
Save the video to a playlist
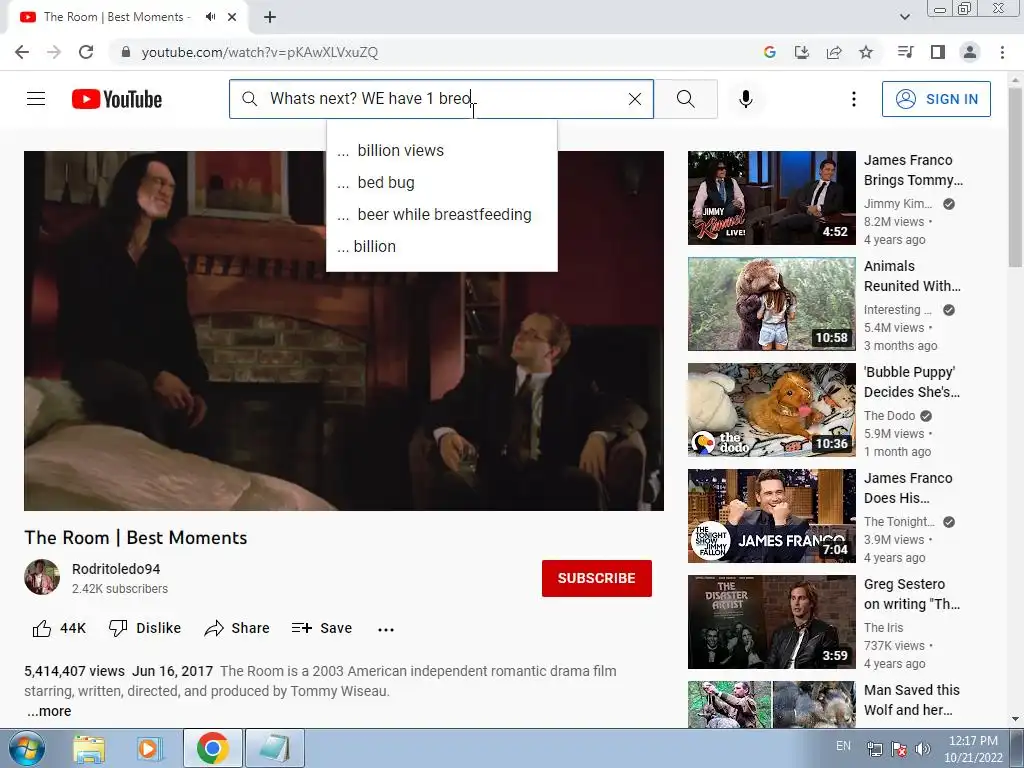tap(321, 628)
